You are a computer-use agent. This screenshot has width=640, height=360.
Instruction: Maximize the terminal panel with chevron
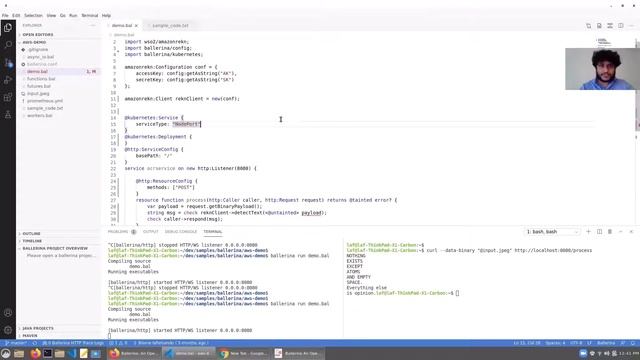click(620, 231)
